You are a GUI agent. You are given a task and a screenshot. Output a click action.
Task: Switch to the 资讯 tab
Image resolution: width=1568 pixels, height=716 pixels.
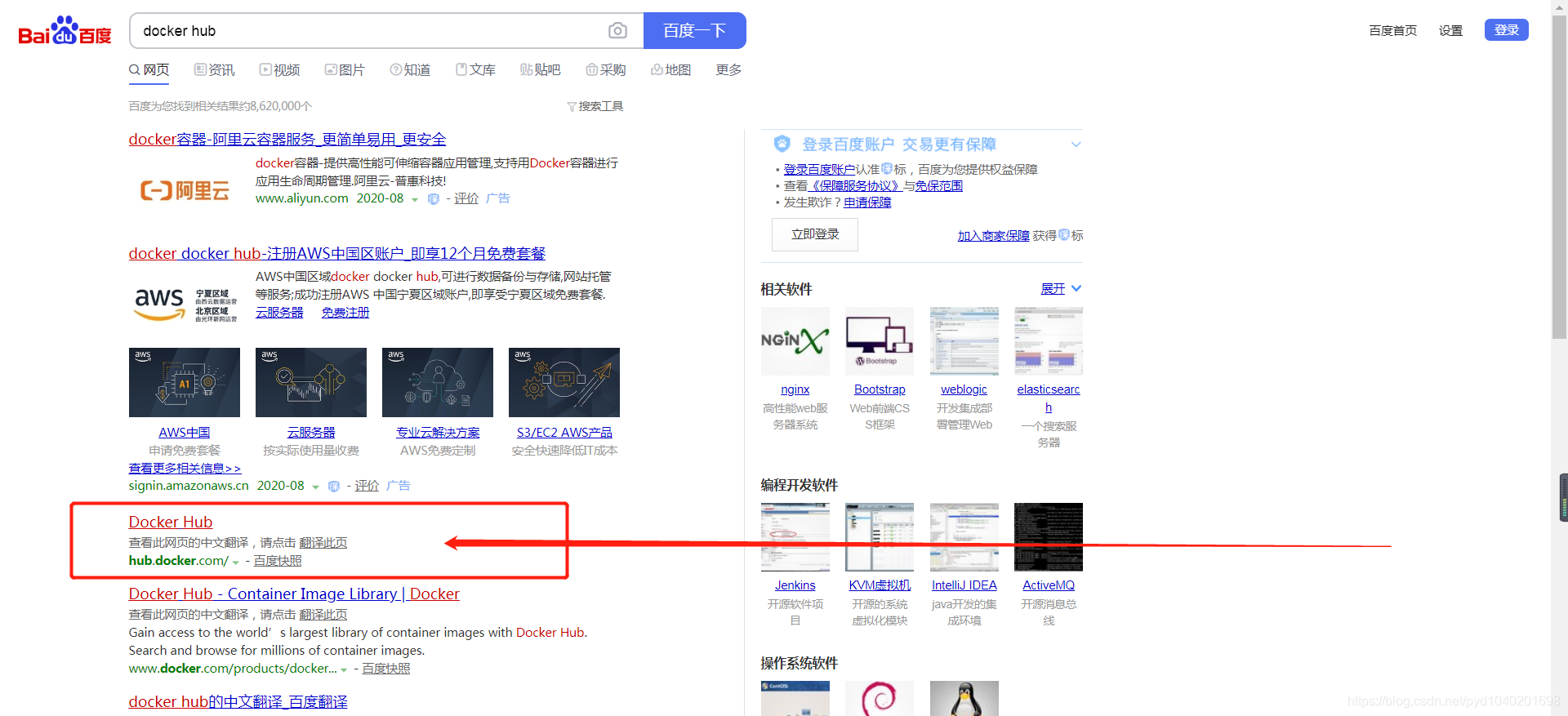tap(214, 70)
